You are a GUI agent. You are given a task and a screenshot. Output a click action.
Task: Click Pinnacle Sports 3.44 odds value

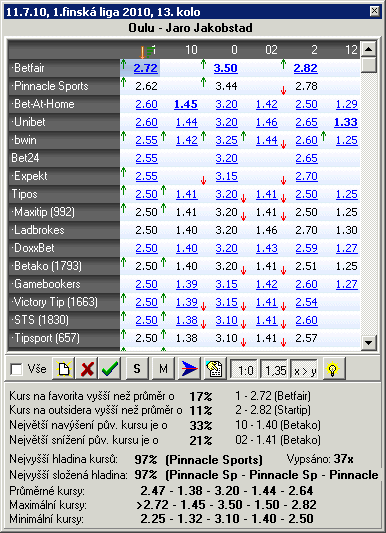click(x=226, y=86)
